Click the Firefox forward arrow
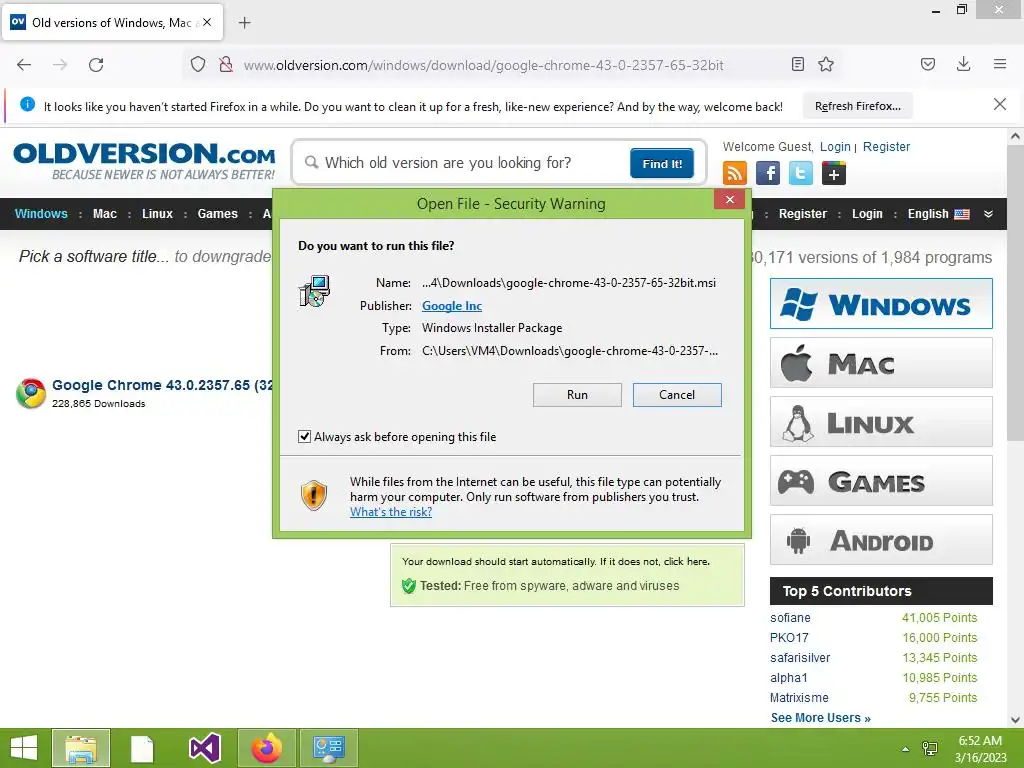This screenshot has width=1024, height=768. (x=60, y=65)
